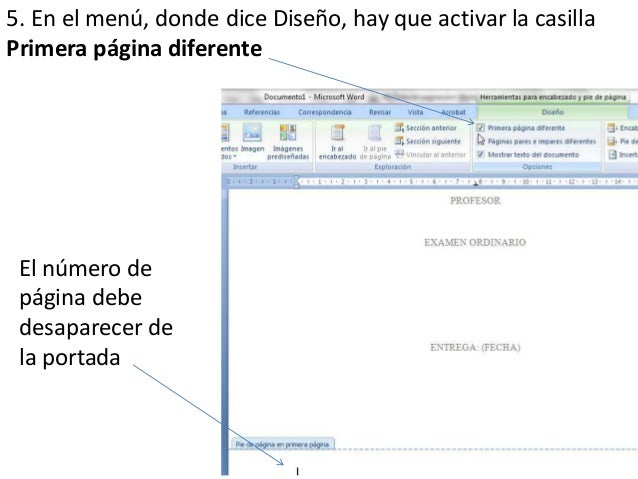Click the first-line indent marker on ruler
The width and height of the screenshot is (638, 479).
(x=297, y=179)
